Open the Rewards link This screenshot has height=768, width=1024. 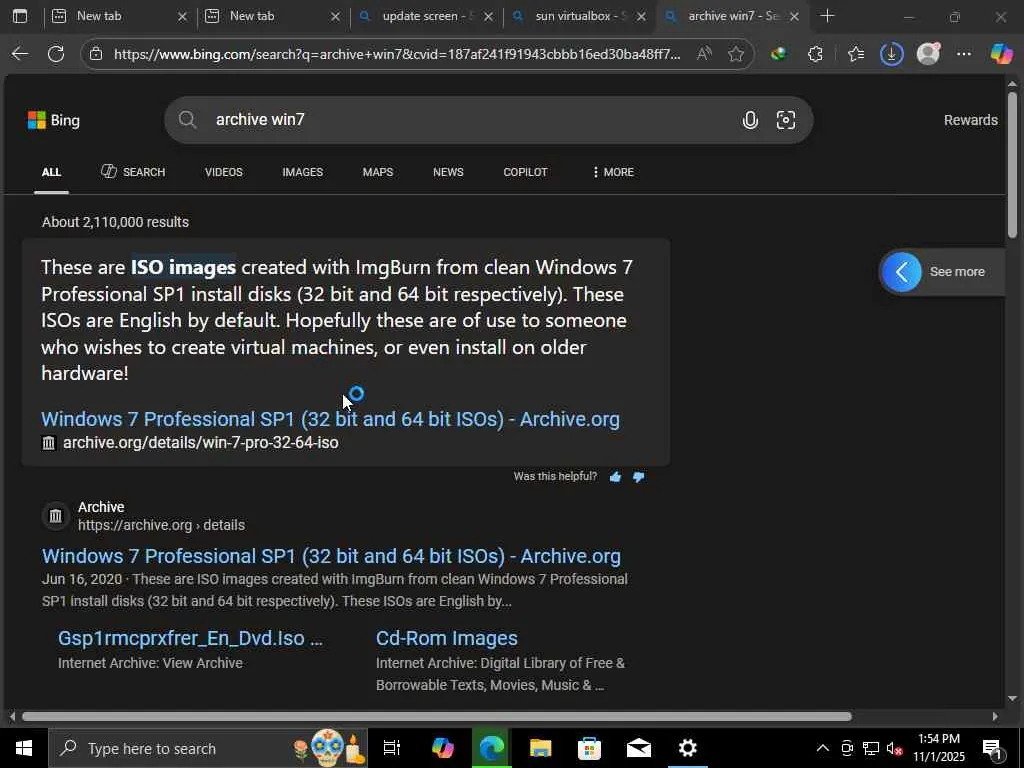[x=970, y=120]
